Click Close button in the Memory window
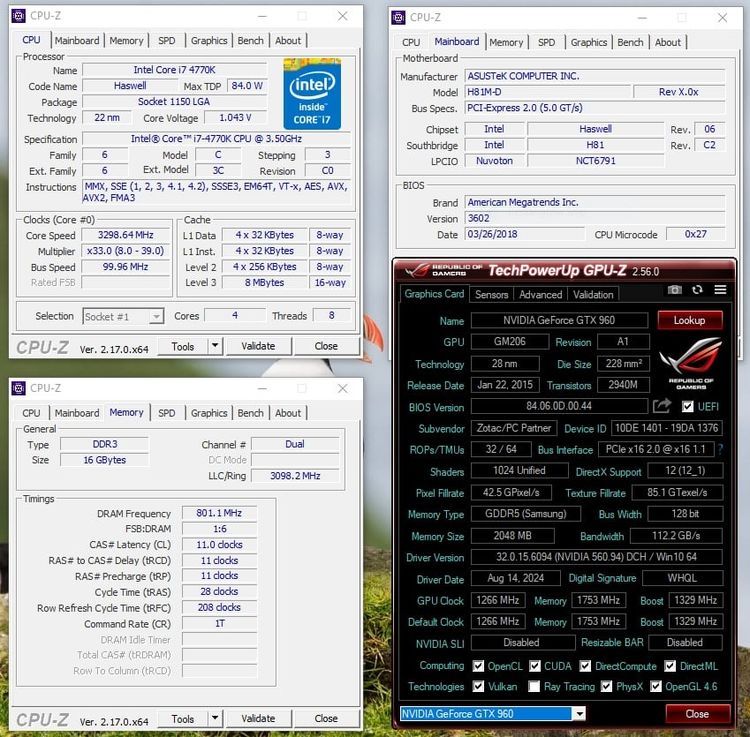Viewport: 750px width, 737px height. point(326,718)
